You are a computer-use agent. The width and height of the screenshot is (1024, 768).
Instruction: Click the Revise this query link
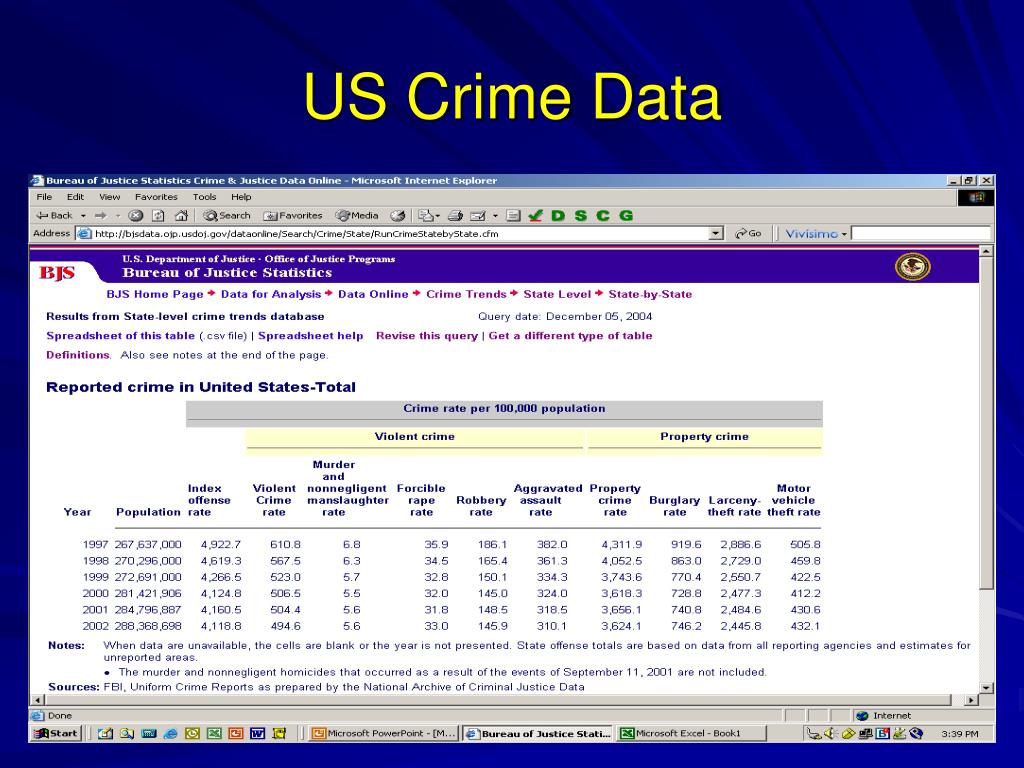click(x=426, y=336)
